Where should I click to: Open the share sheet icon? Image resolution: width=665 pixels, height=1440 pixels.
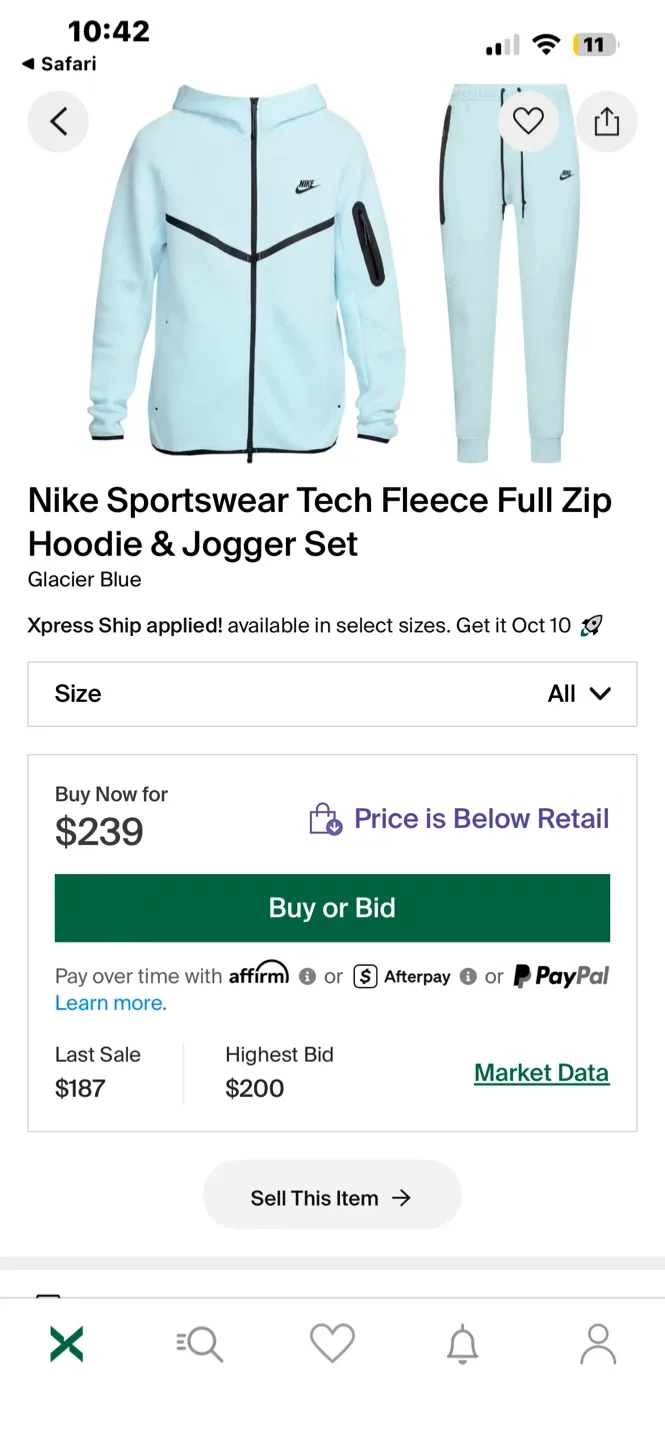pyautogui.click(x=607, y=121)
